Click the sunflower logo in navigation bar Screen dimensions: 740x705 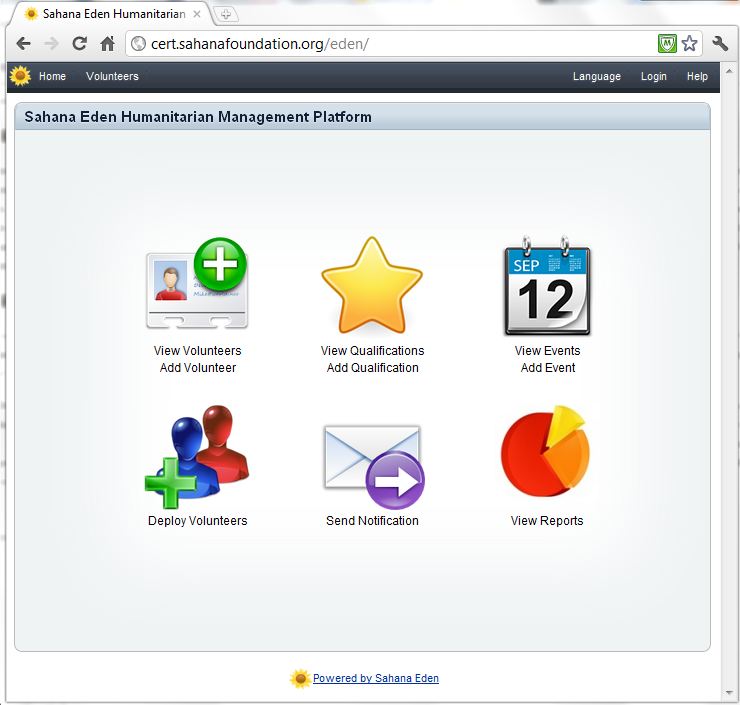(20, 76)
